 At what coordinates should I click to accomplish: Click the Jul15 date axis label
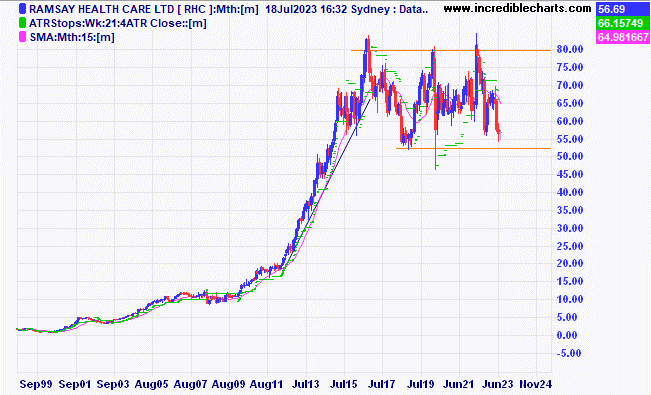344,384
